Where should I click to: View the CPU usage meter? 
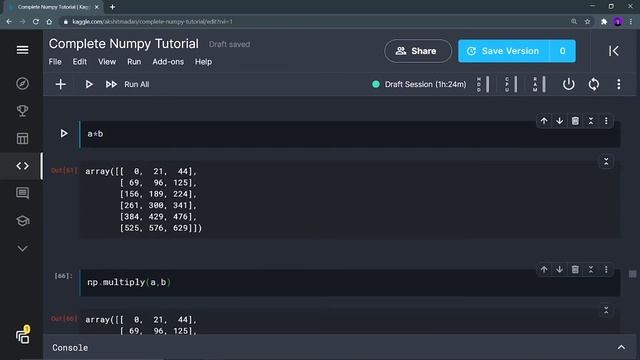coord(511,84)
